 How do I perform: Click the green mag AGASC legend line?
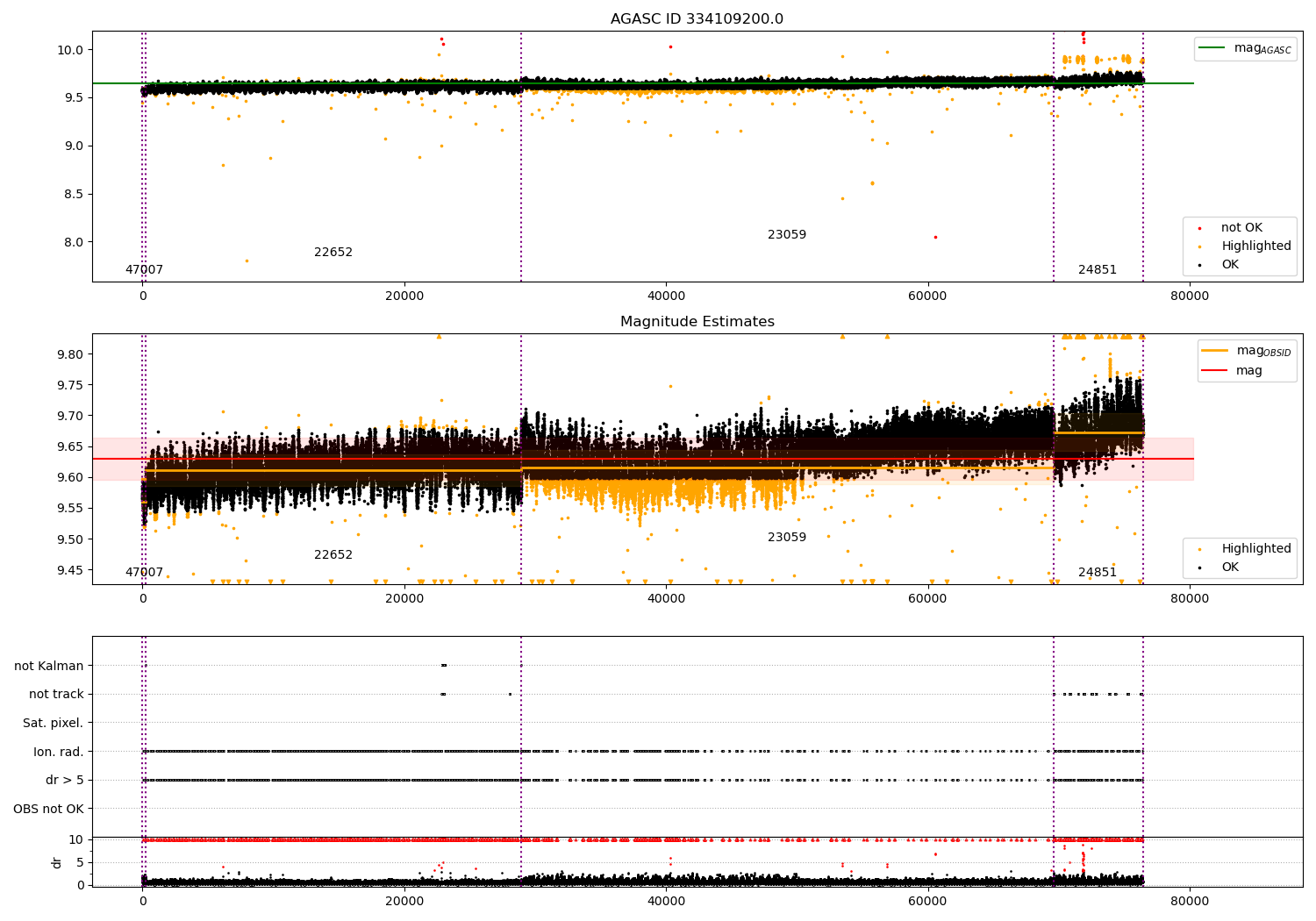pos(1212,48)
